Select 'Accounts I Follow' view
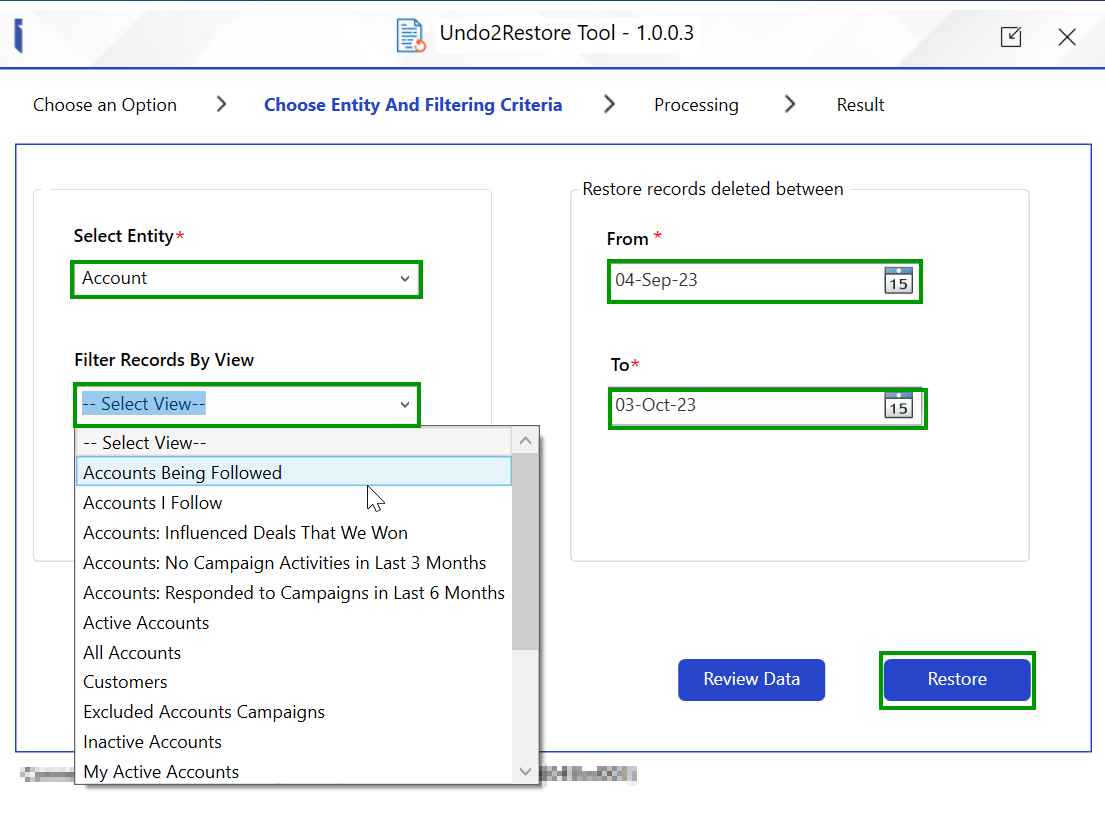The image size is (1105, 829). coord(294,503)
